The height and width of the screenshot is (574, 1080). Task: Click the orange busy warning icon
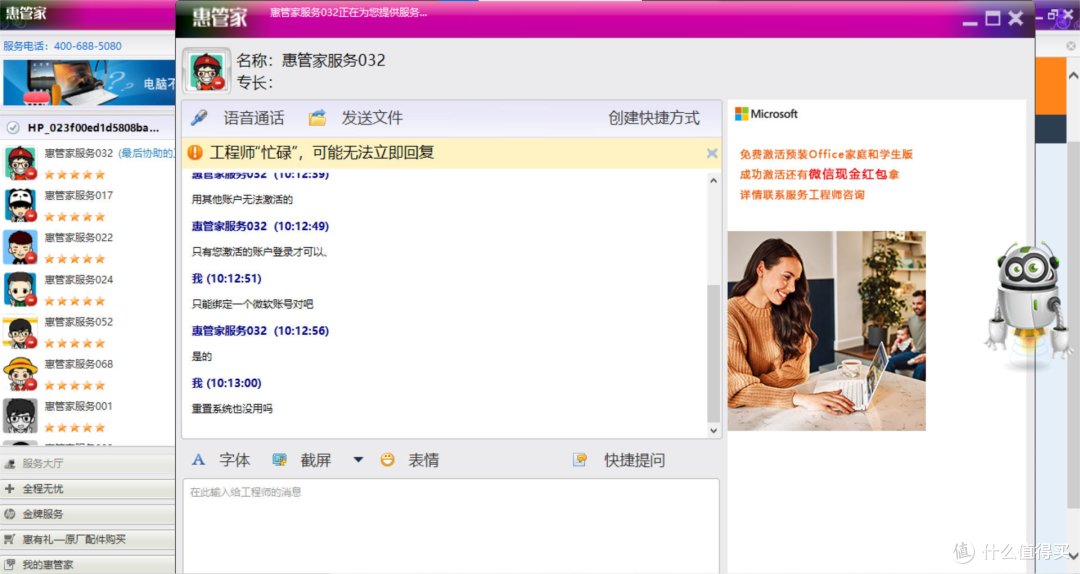tap(195, 152)
